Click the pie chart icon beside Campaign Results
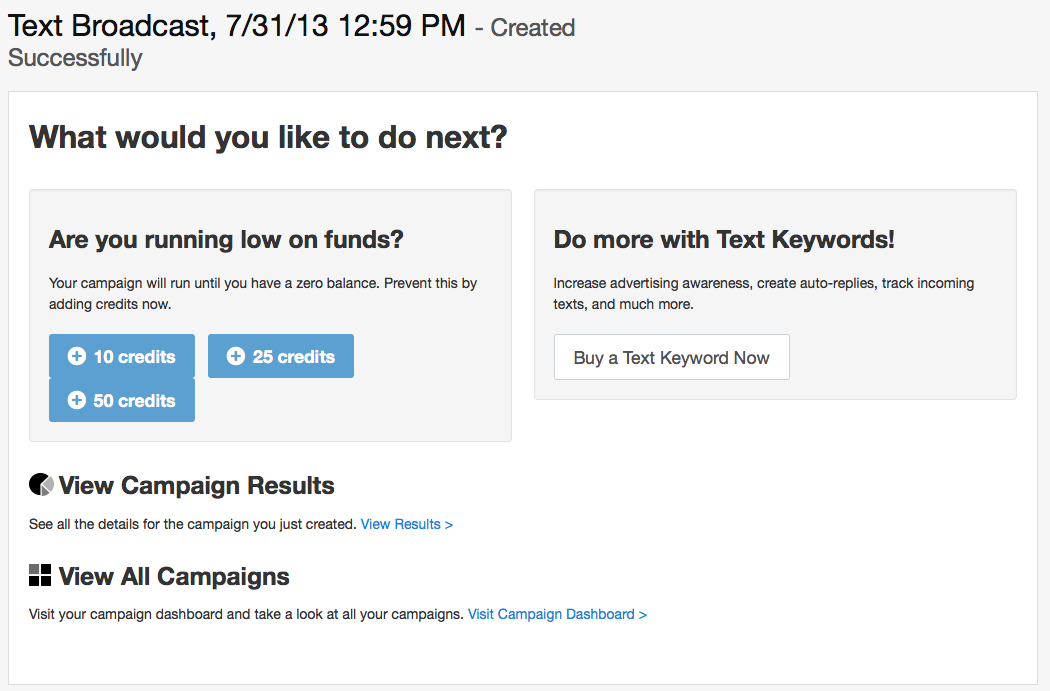Image resolution: width=1050 pixels, height=691 pixels. [41, 486]
